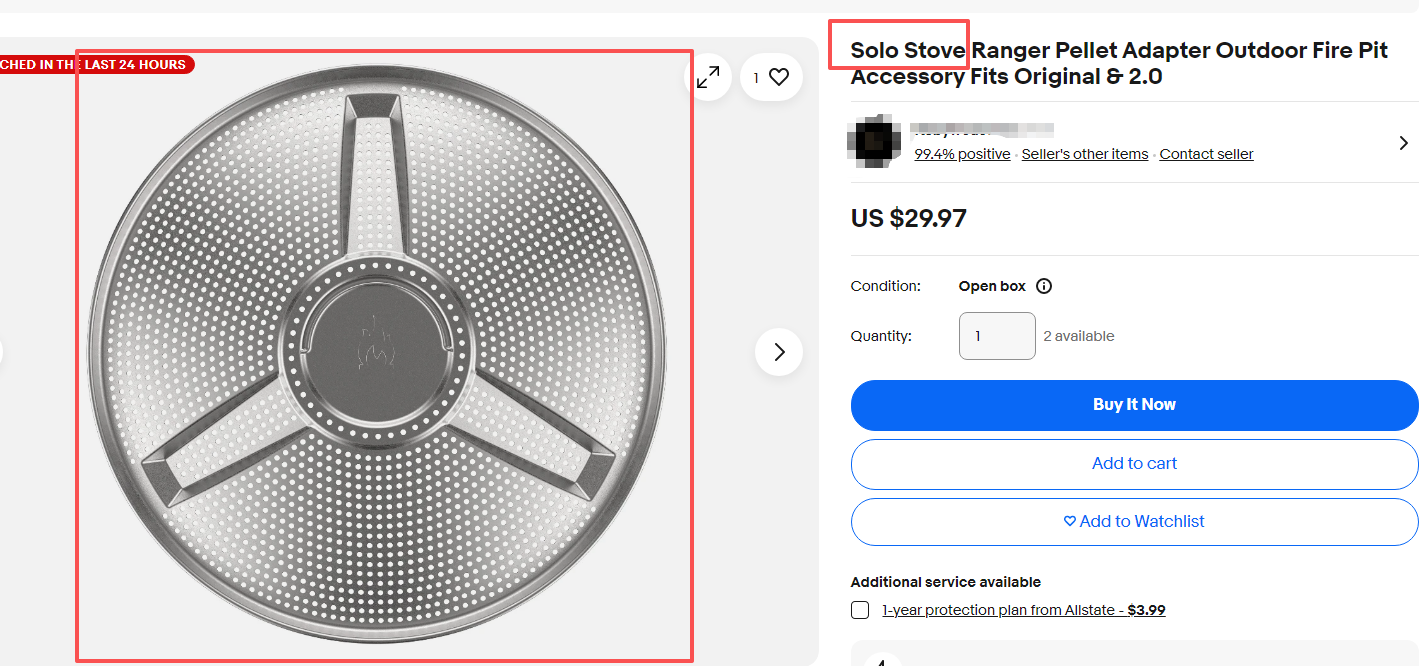Image resolution: width=1421 pixels, height=666 pixels.
Task: View the Seller's other items link
Action: pos(1084,154)
